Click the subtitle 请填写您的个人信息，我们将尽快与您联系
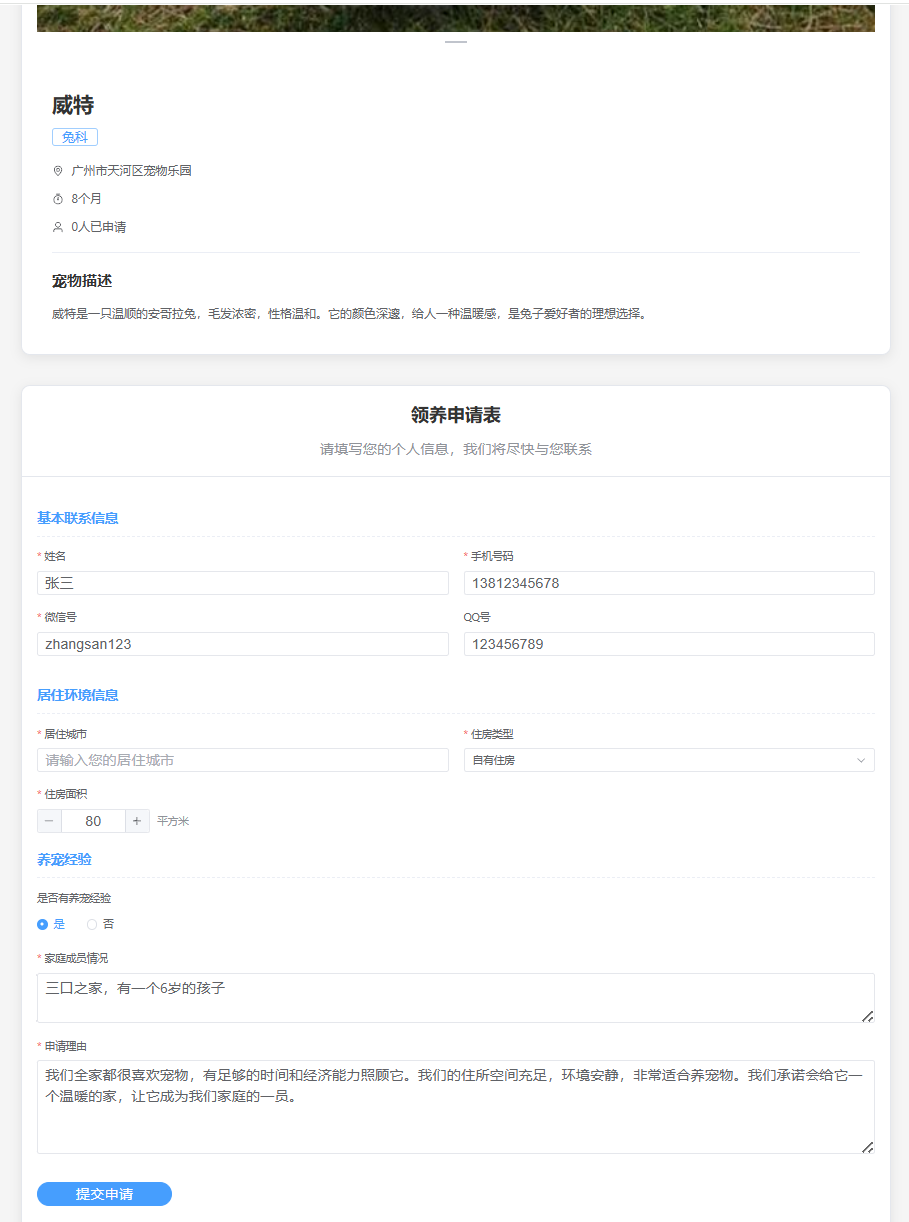909x1222 pixels. pos(456,449)
